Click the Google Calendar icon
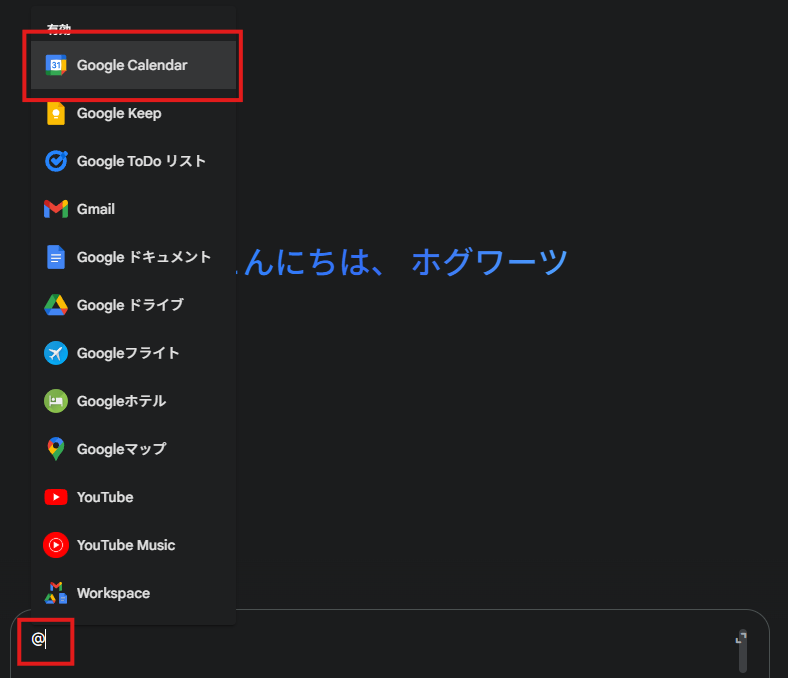Screen dimensions: 788x678 56,65
